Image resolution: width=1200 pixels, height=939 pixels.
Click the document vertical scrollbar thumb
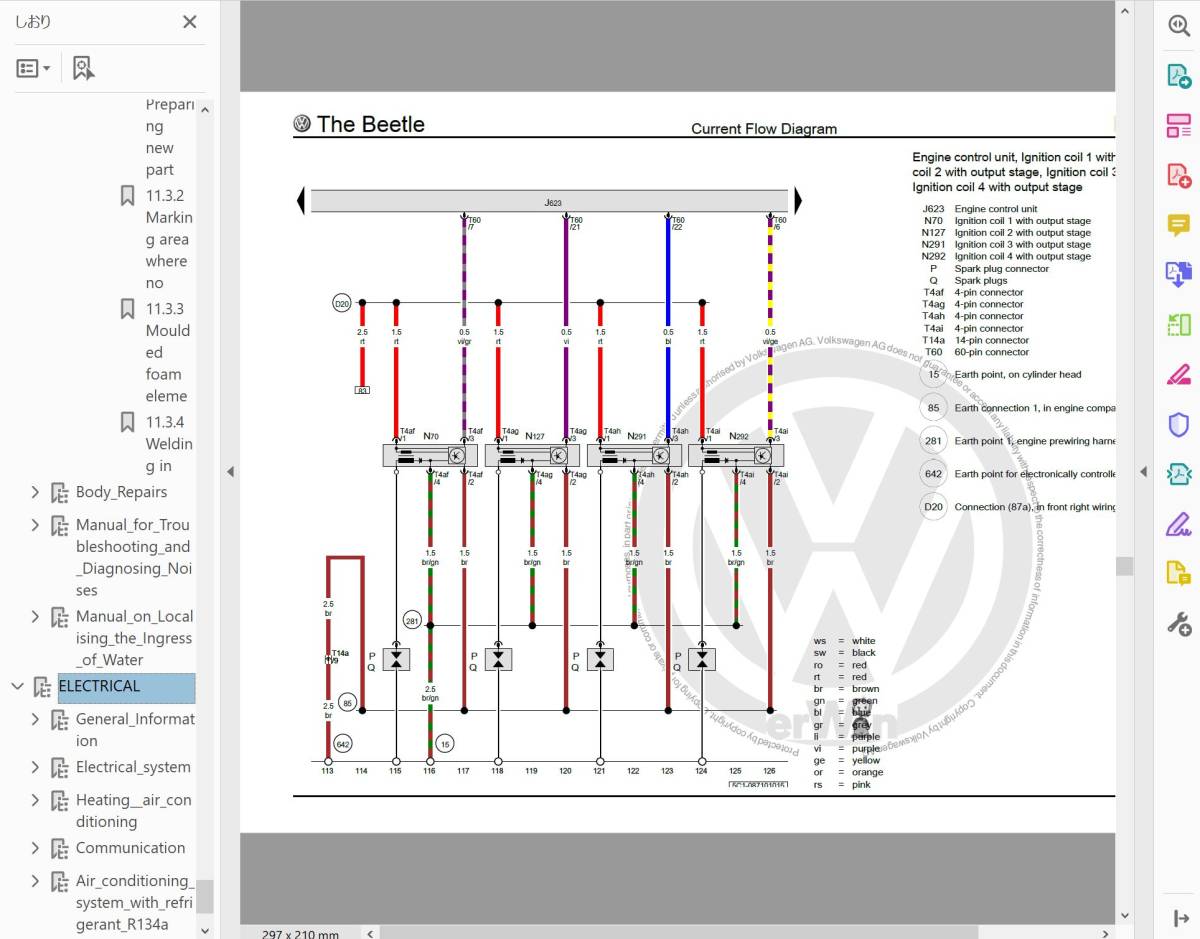[x=1125, y=566]
